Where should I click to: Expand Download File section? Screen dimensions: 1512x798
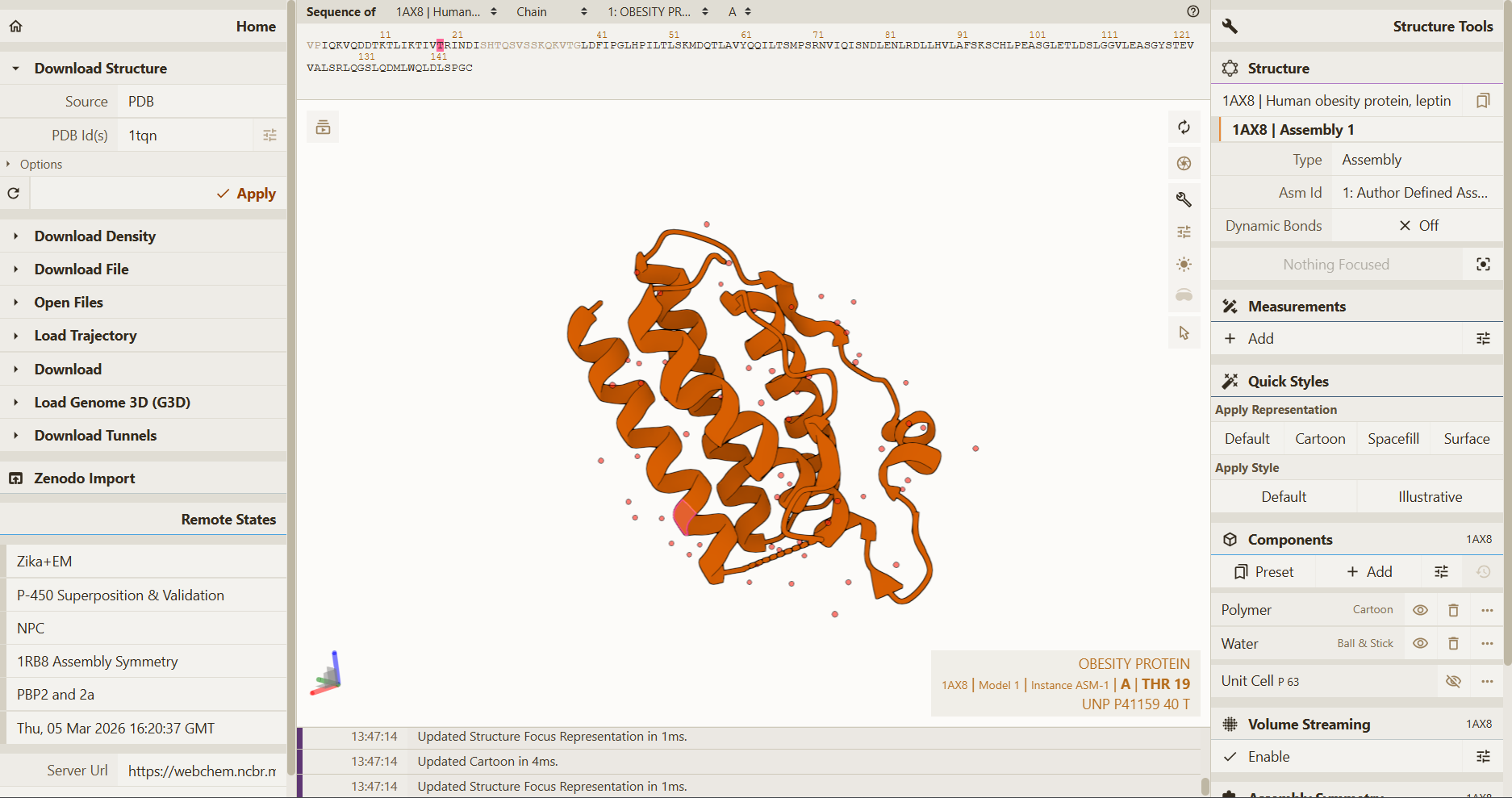(144, 269)
